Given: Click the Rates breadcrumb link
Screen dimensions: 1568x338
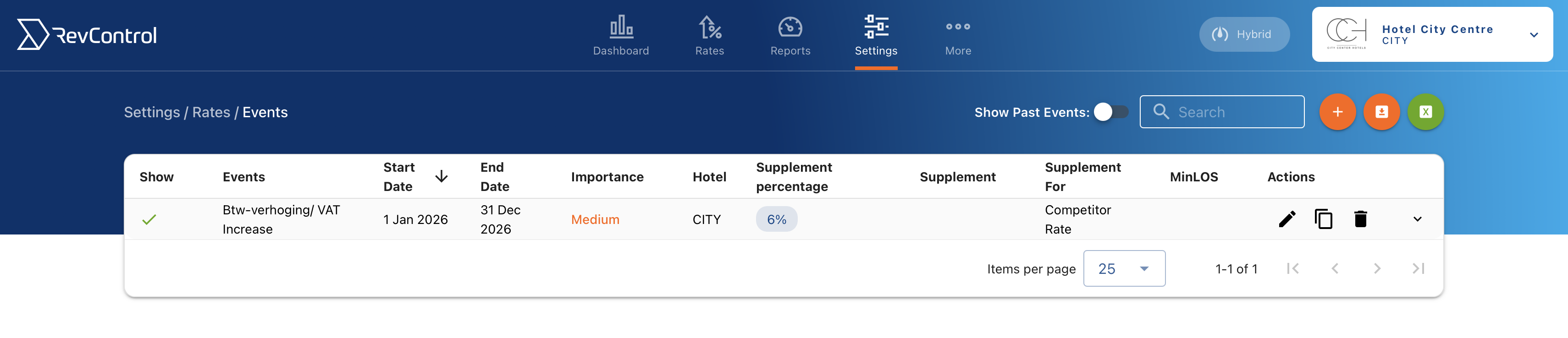Looking at the screenshot, I should tap(211, 113).
